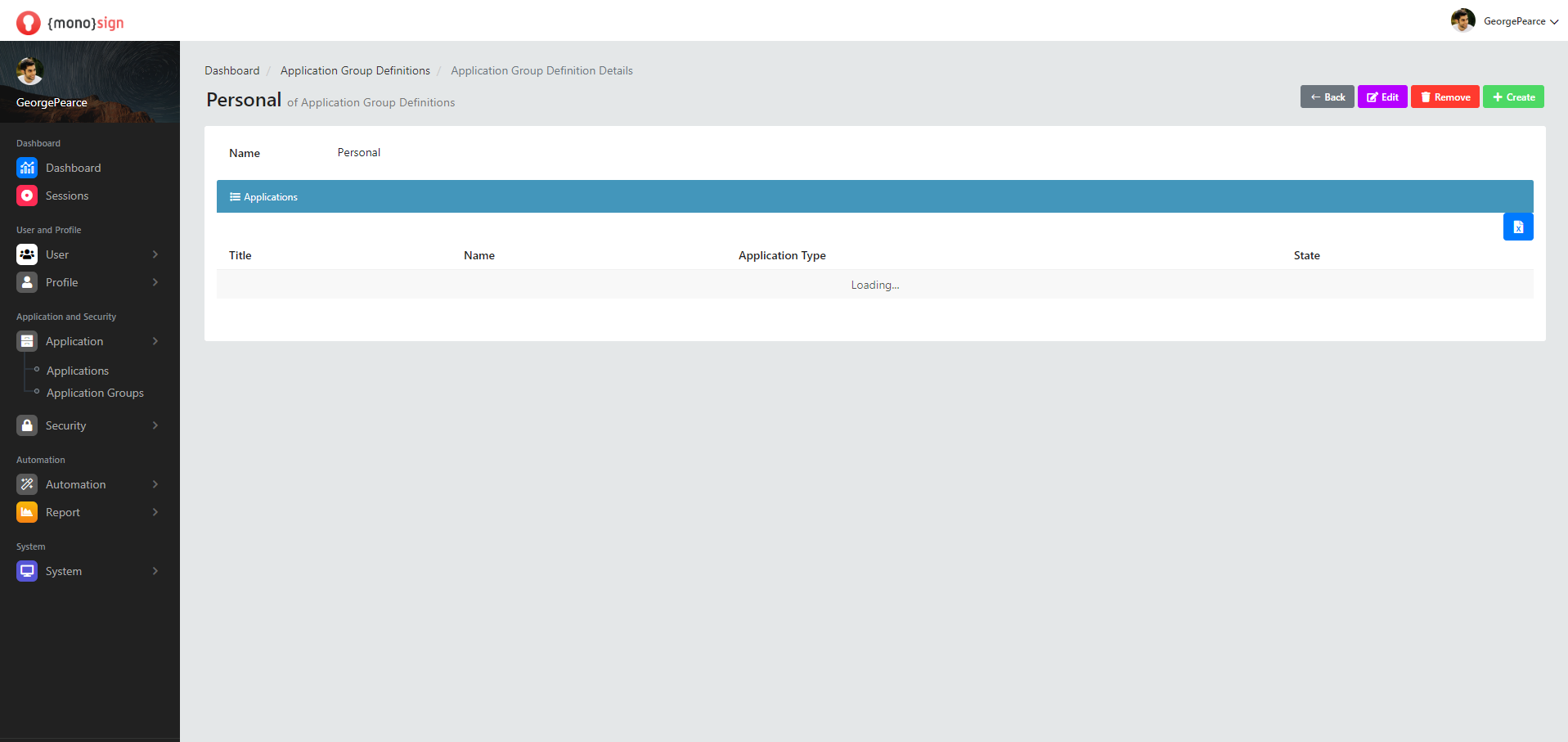Click the Security lock icon
The height and width of the screenshot is (742, 1568).
pos(27,425)
